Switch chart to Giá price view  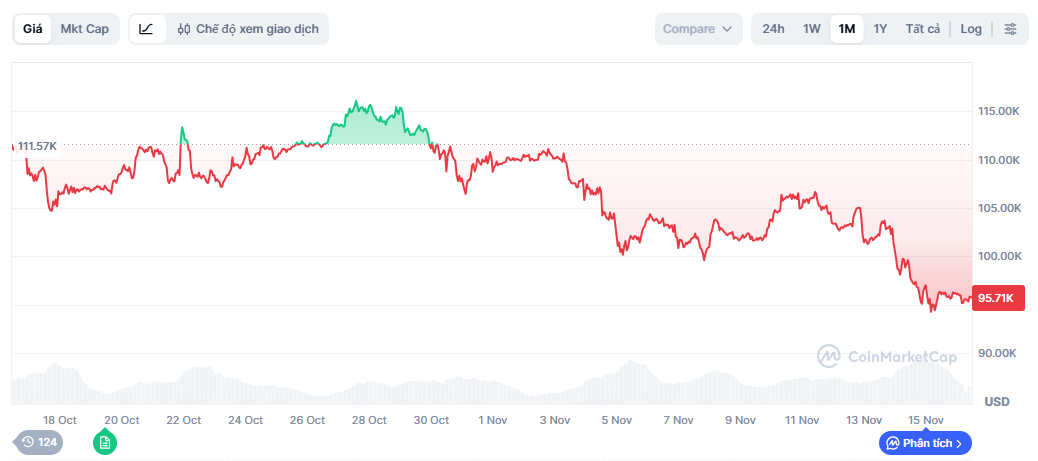33,29
